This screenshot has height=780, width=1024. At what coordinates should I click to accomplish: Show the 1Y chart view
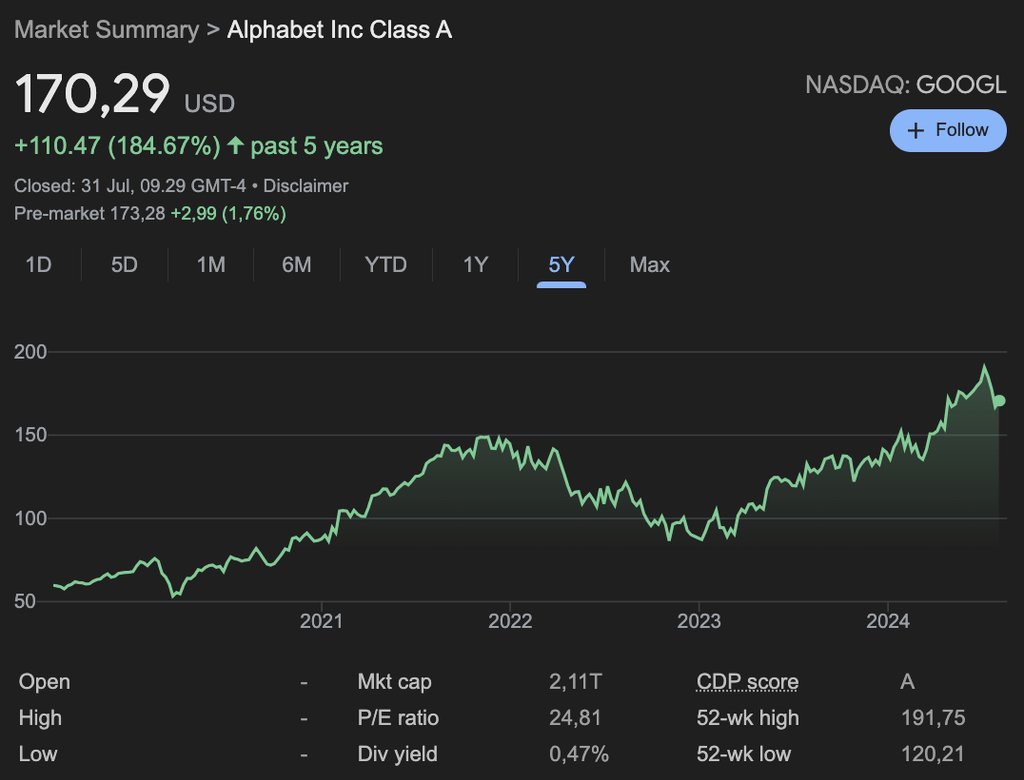click(475, 265)
